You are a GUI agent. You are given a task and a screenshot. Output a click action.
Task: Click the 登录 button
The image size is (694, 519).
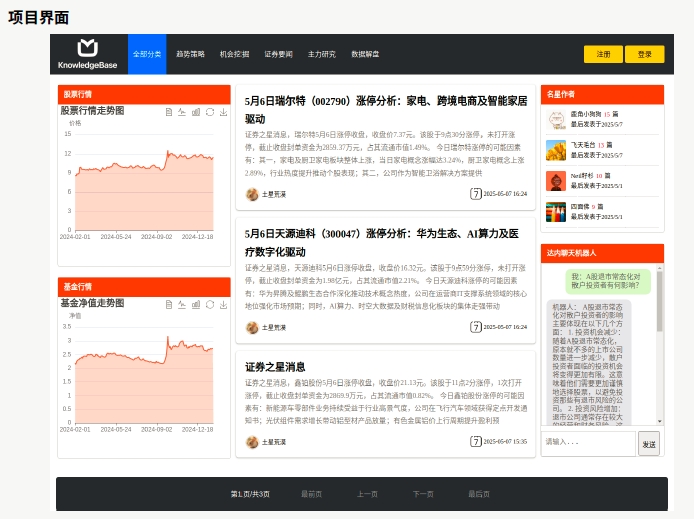click(644, 54)
